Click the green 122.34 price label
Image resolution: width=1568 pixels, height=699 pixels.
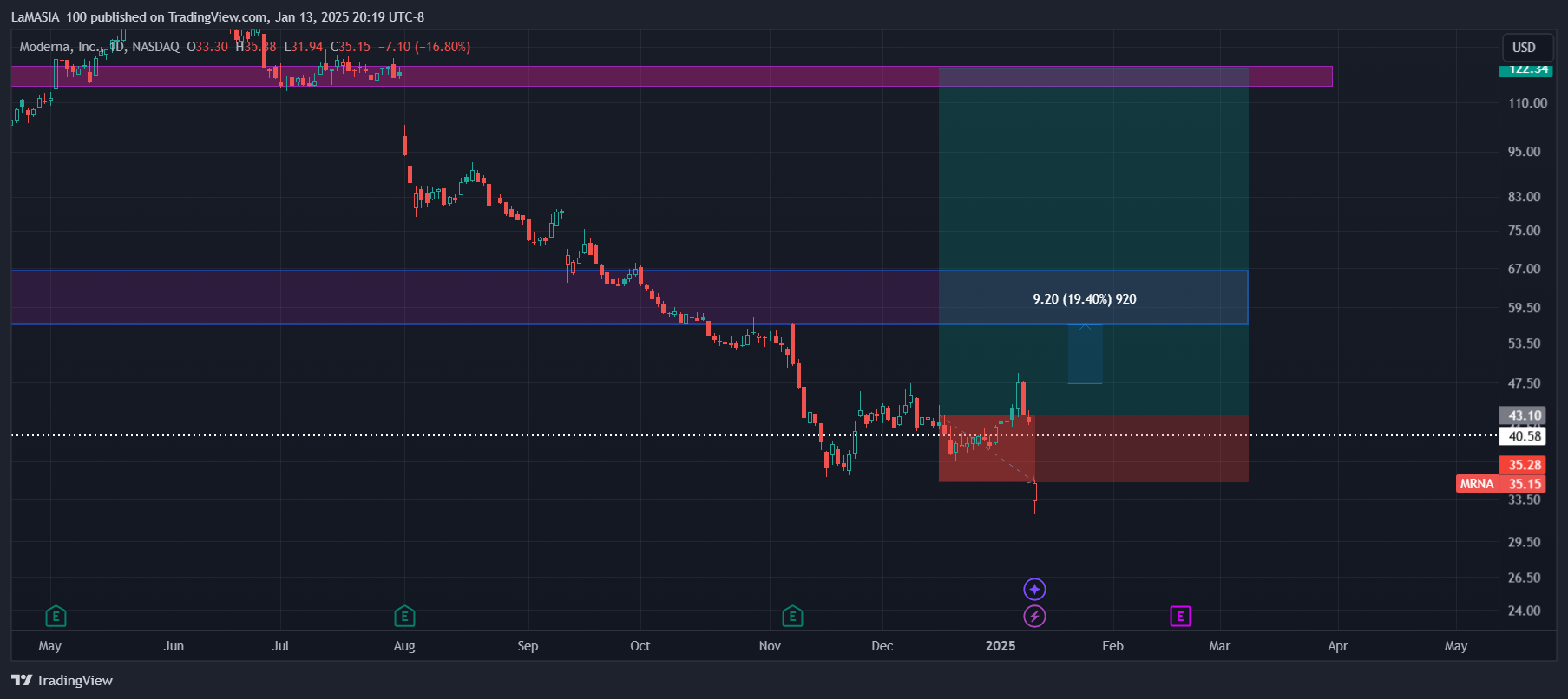tap(1527, 69)
